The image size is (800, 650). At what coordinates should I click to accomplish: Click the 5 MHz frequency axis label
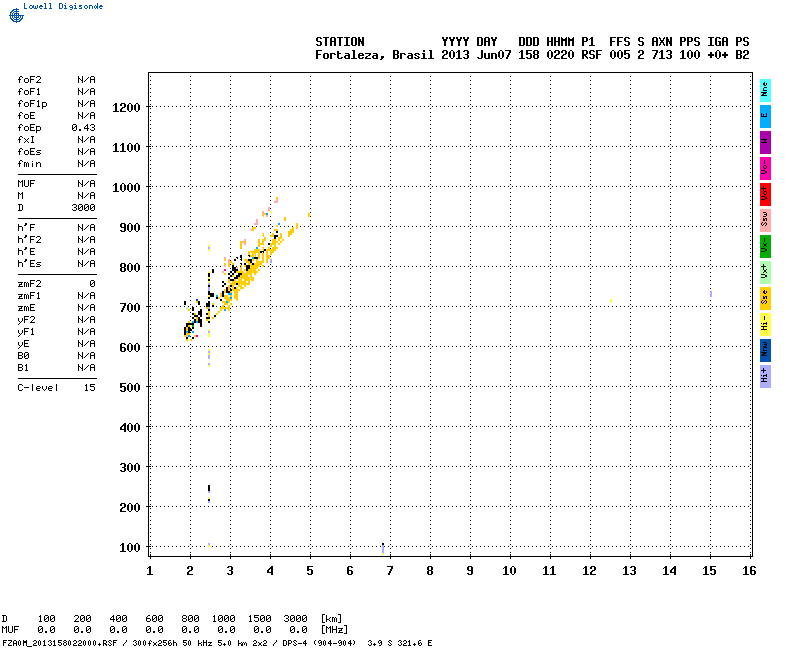click(310, 571)
